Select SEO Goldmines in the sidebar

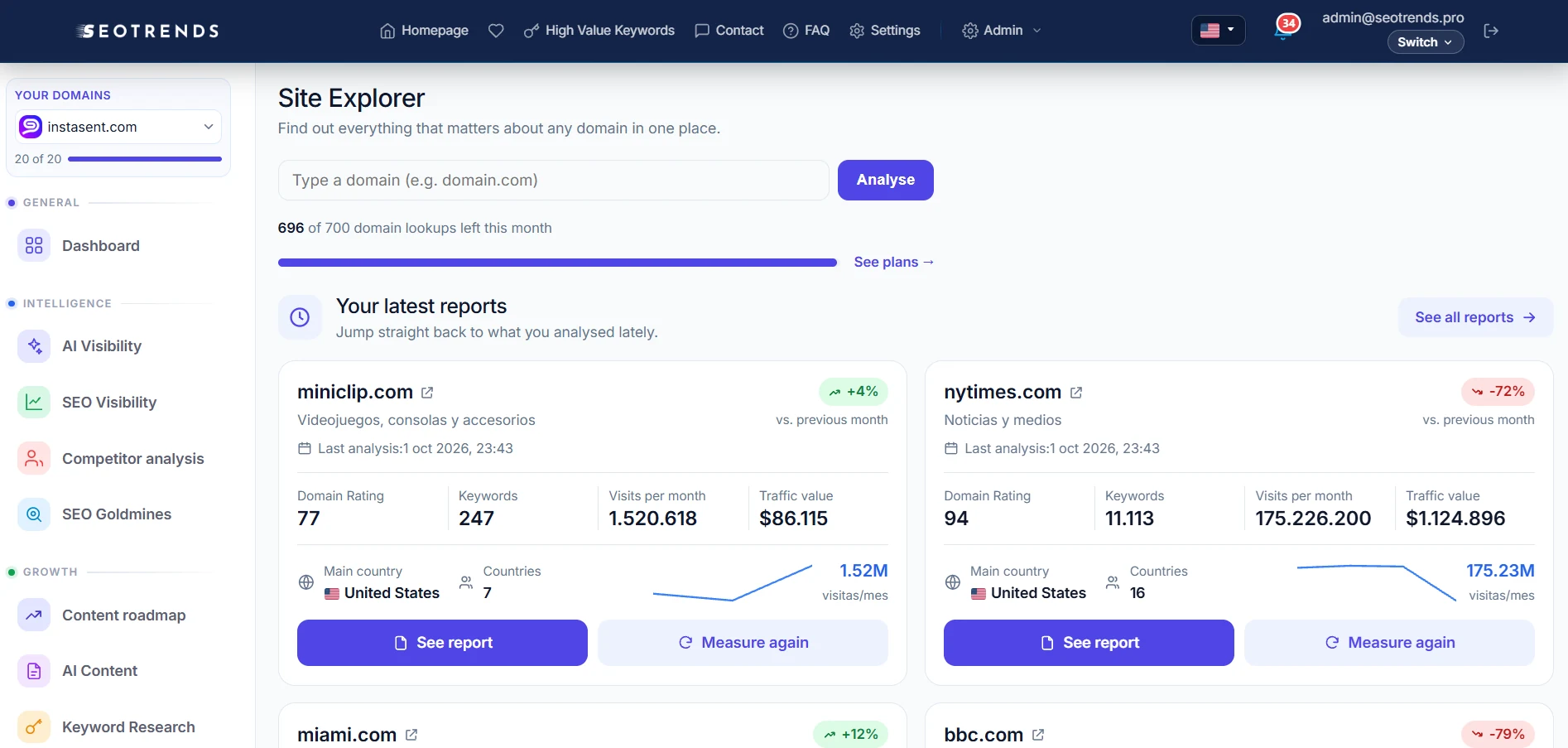coord(118,514)
